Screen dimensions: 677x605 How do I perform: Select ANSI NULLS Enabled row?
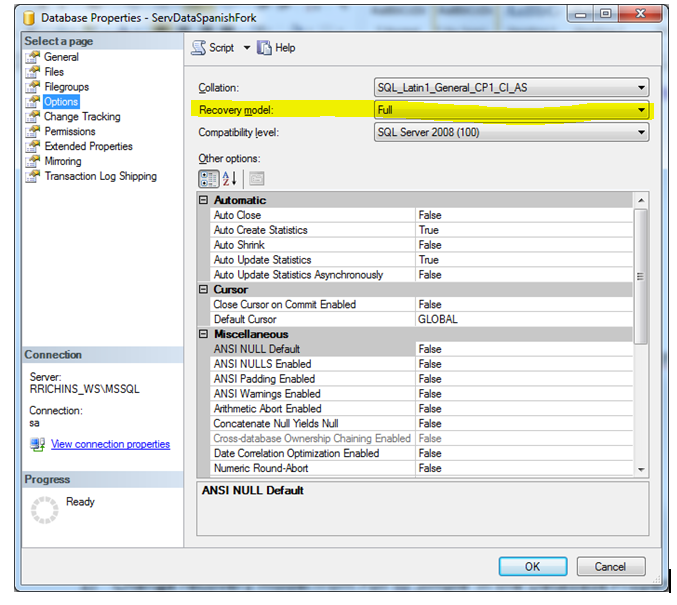point(421,364)
